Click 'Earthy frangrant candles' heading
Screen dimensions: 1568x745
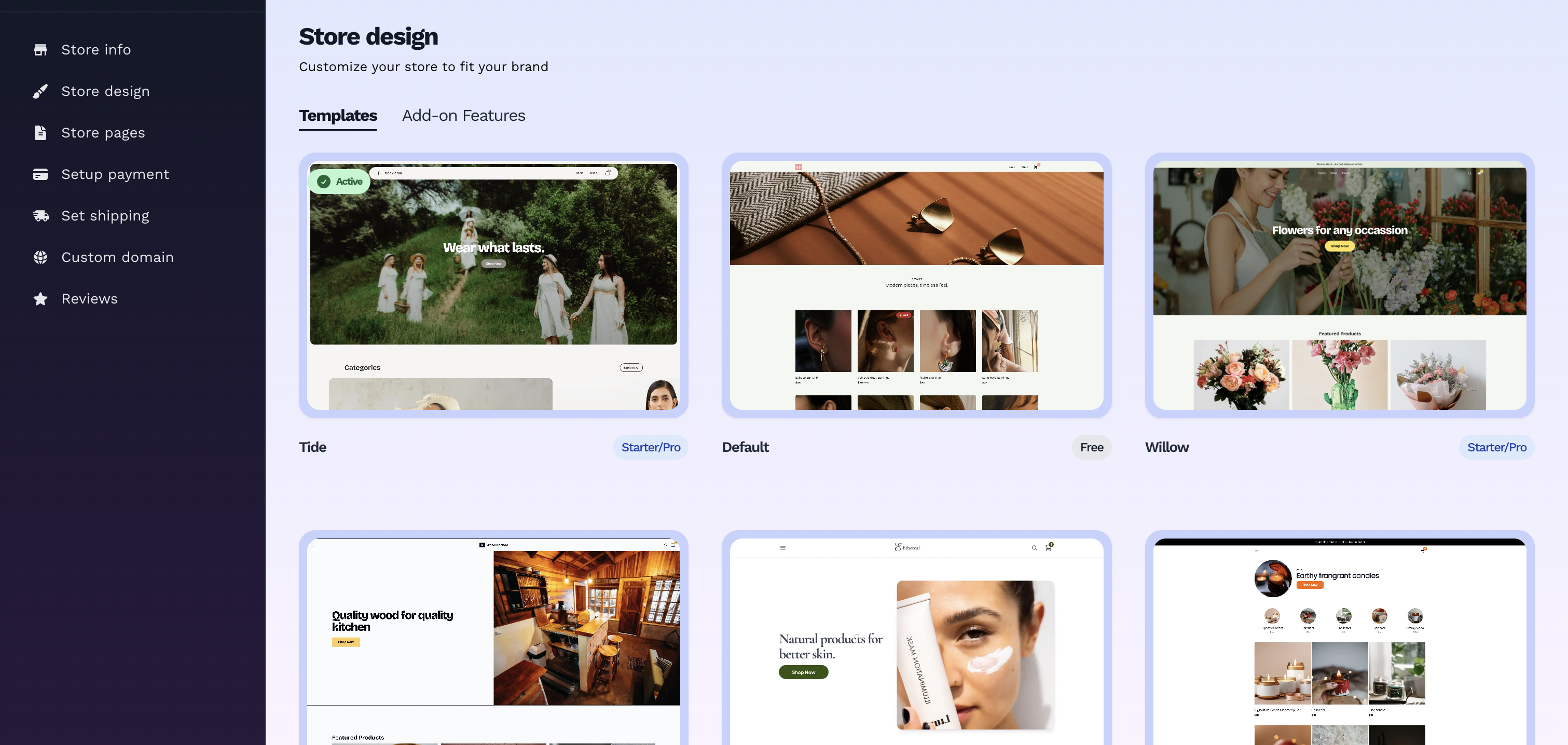click(x=1337, y=575)
